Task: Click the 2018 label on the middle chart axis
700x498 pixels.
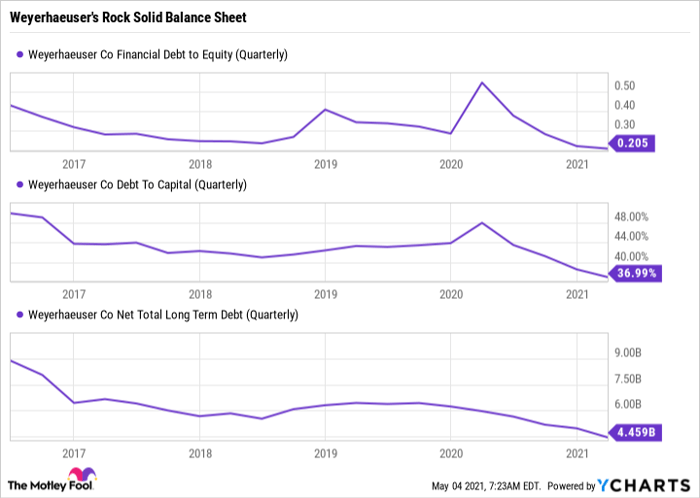Action: click(200, 294)
